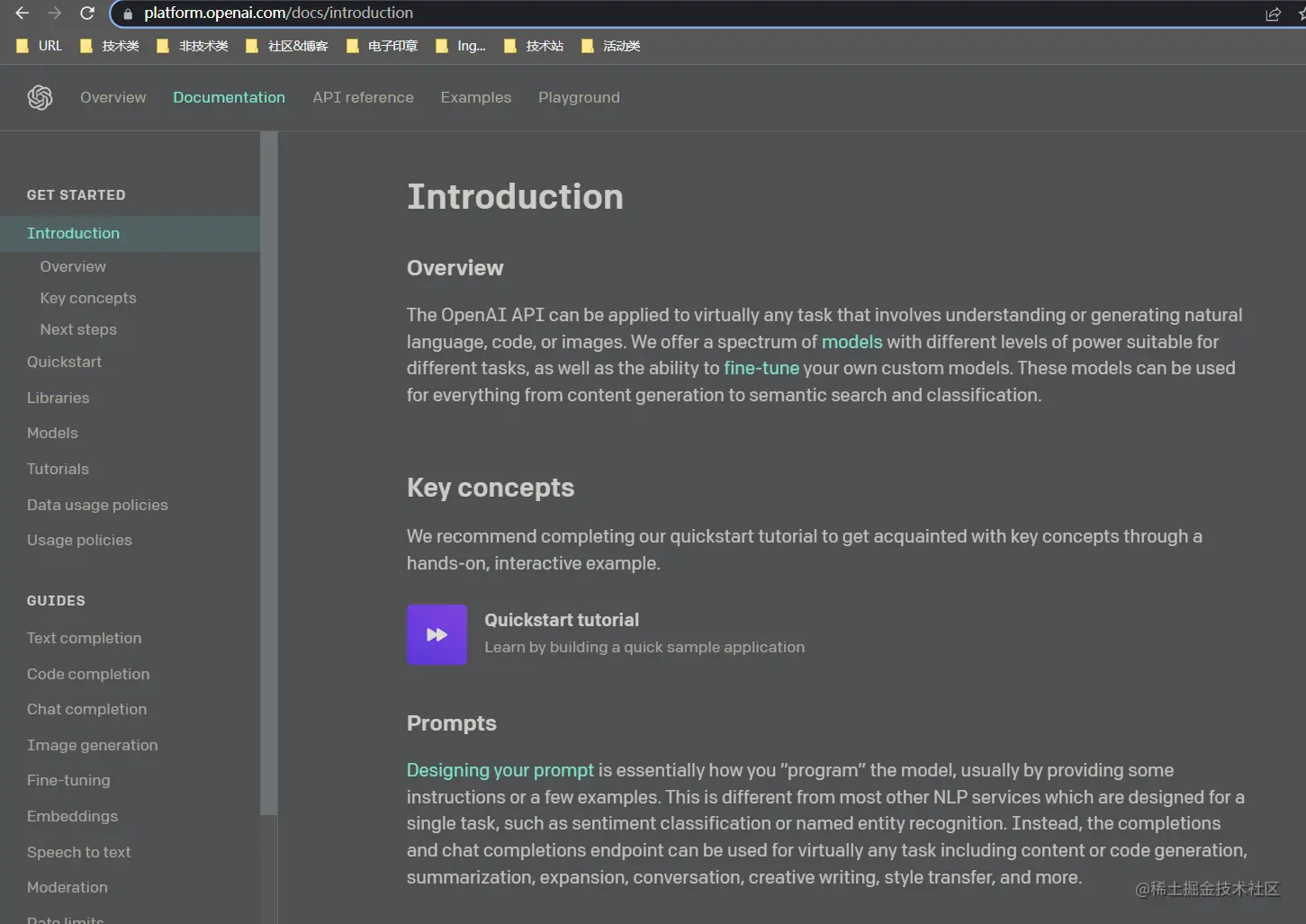The width and height of the screenshot is (1306, 924).
Task: Follow the 'models' link in Overview paragraph
Action: (x=851, y=342)
